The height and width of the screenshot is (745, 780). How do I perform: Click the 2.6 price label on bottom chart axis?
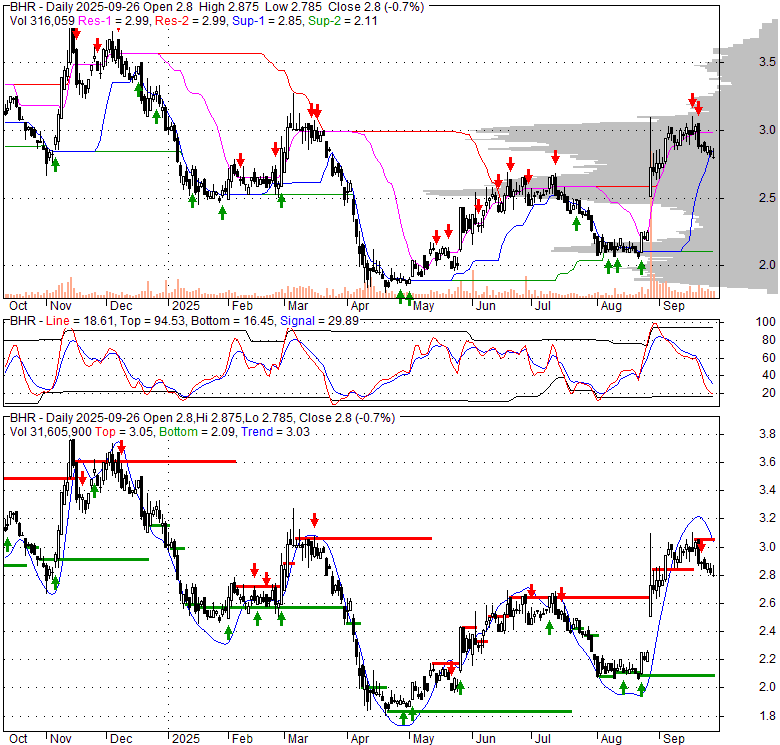tap(767, 603)
